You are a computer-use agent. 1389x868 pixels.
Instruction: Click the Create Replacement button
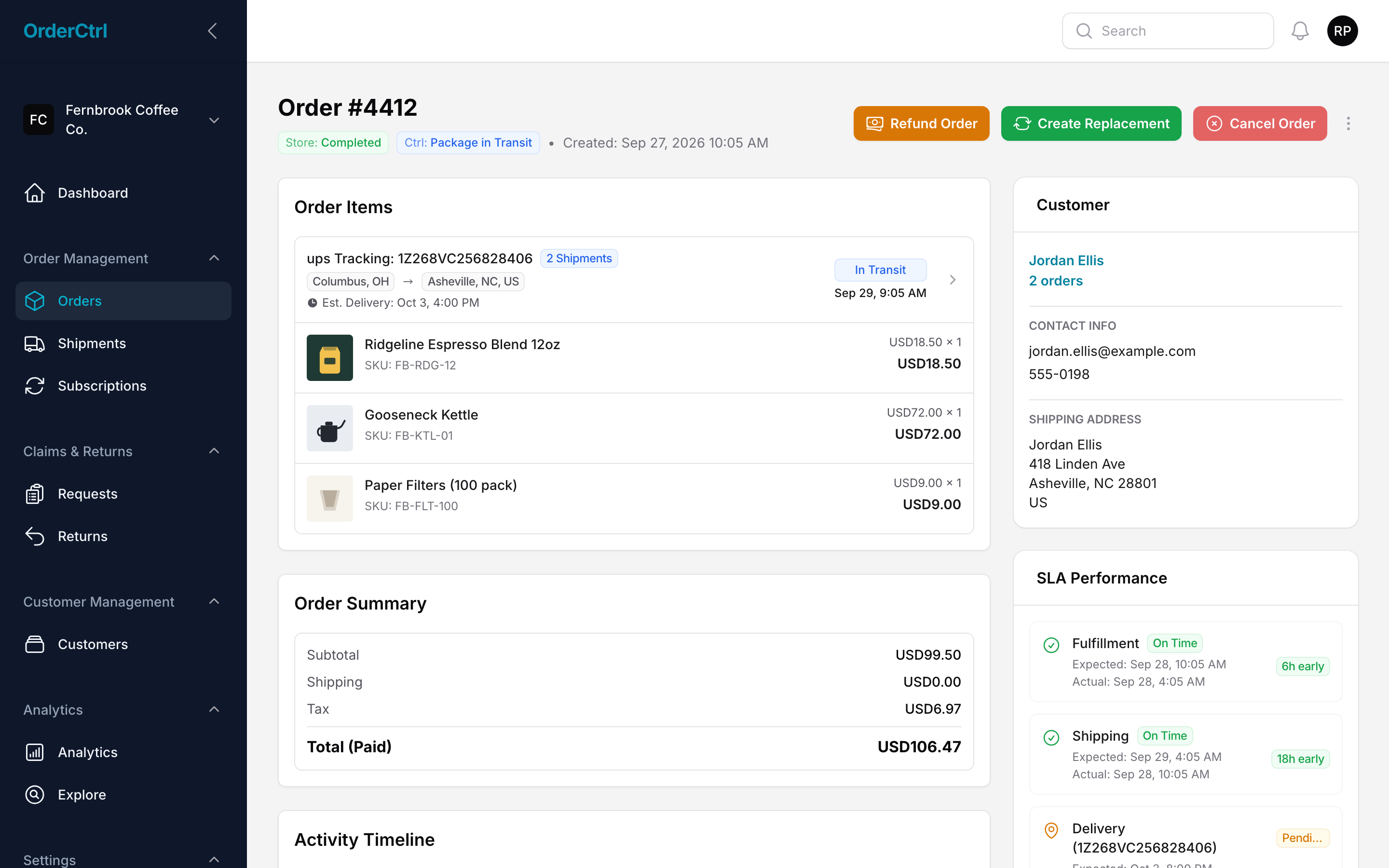point(1091,123)
